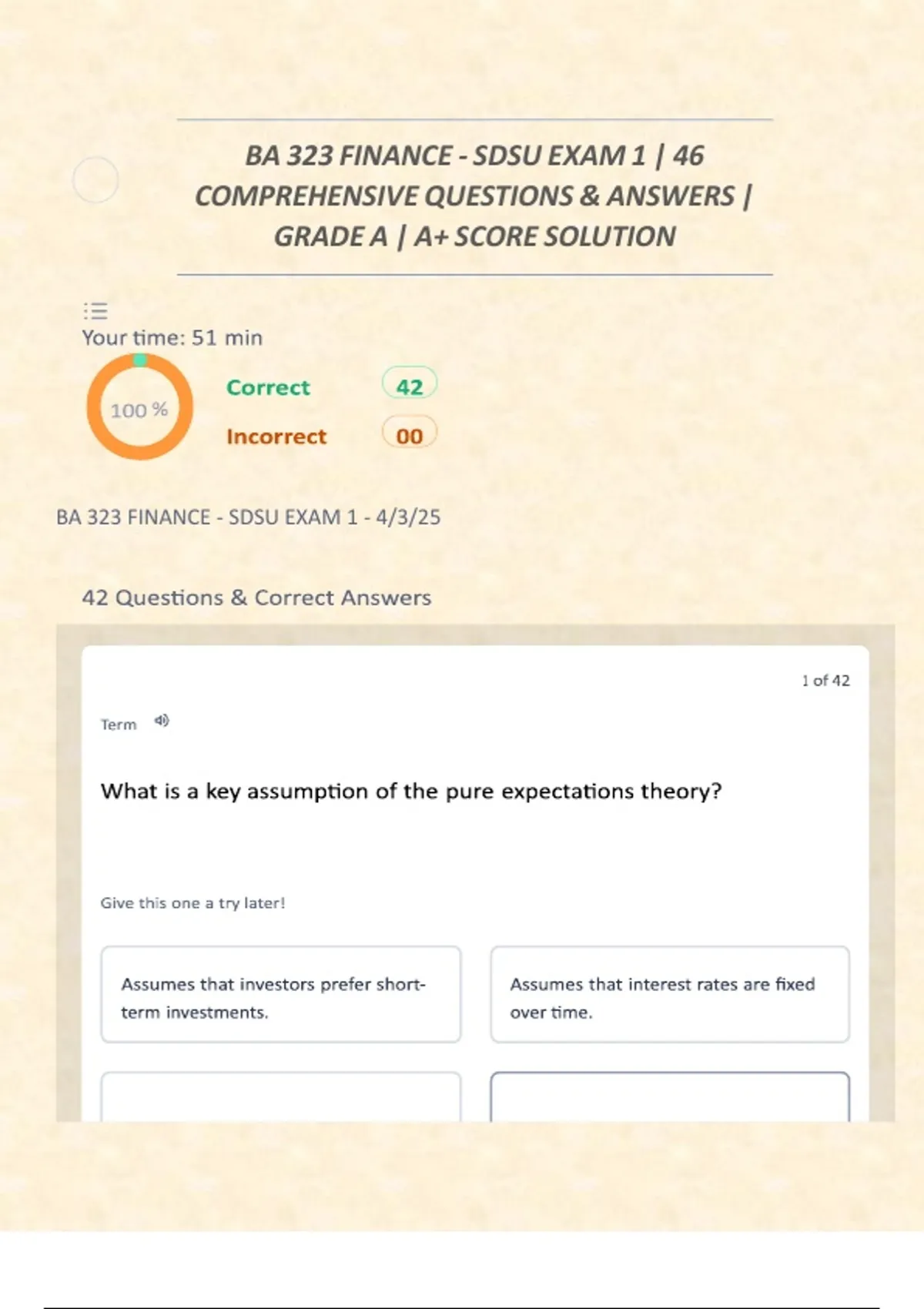Screen dimensions: 924x1309
Task: Select the blank bottom-right answer card
Action: (x=670, y=1096)
